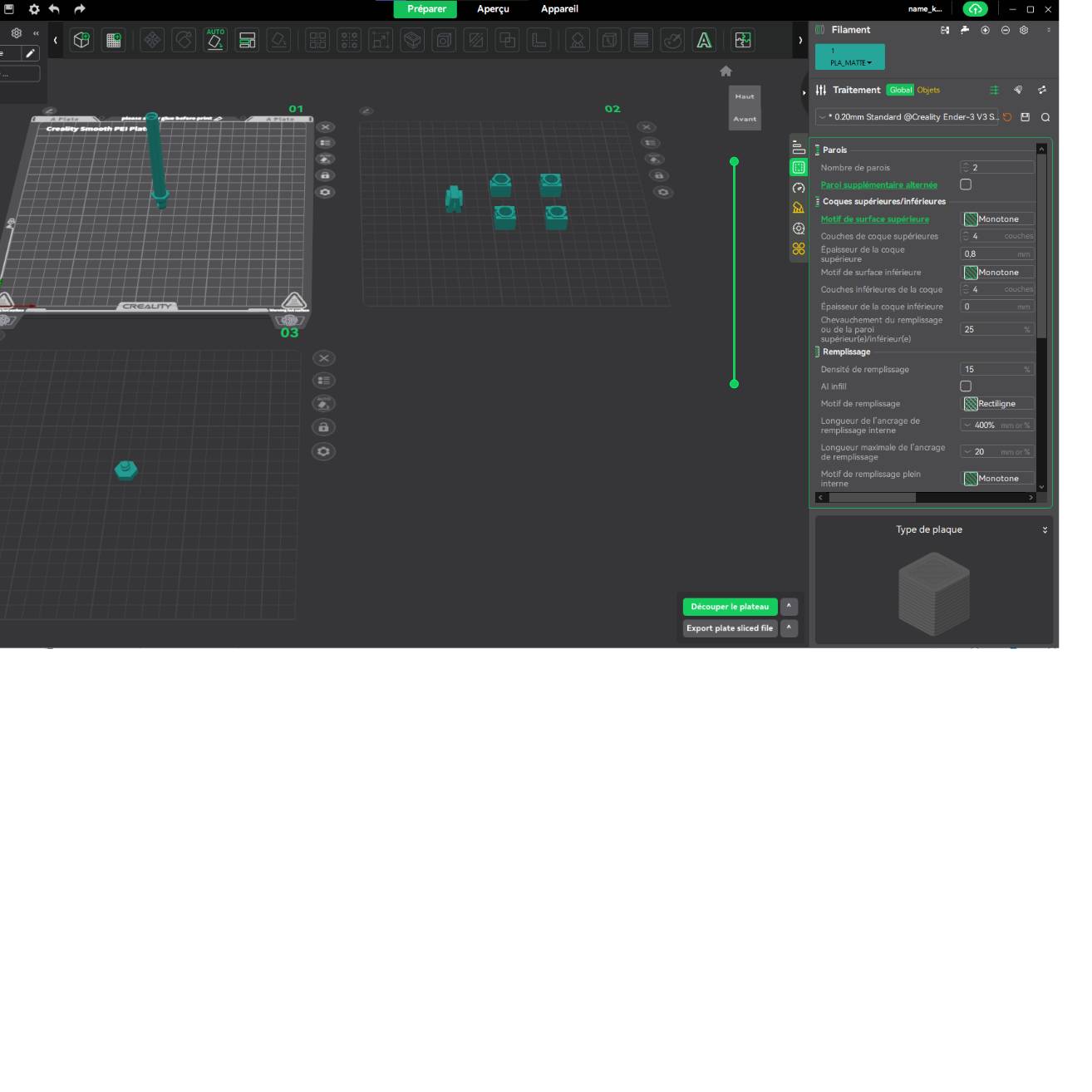Switch process scope to Global
The image size is (1092, 1092).
900,90
